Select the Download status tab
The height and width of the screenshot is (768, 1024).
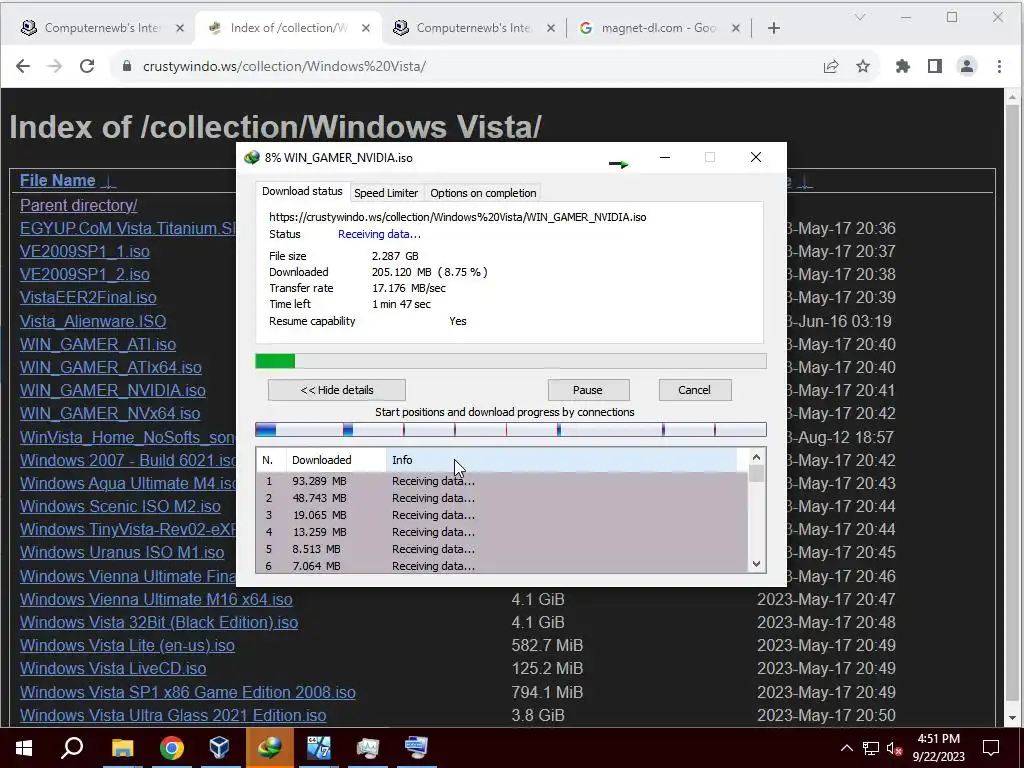[x=302, y=191]
